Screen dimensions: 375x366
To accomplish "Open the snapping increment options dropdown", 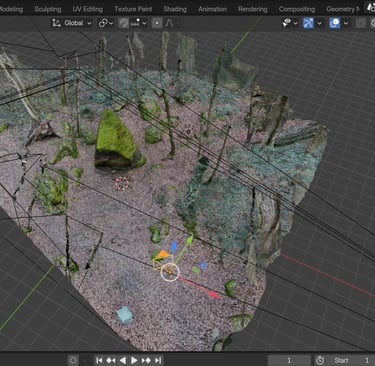I will 139,23.
